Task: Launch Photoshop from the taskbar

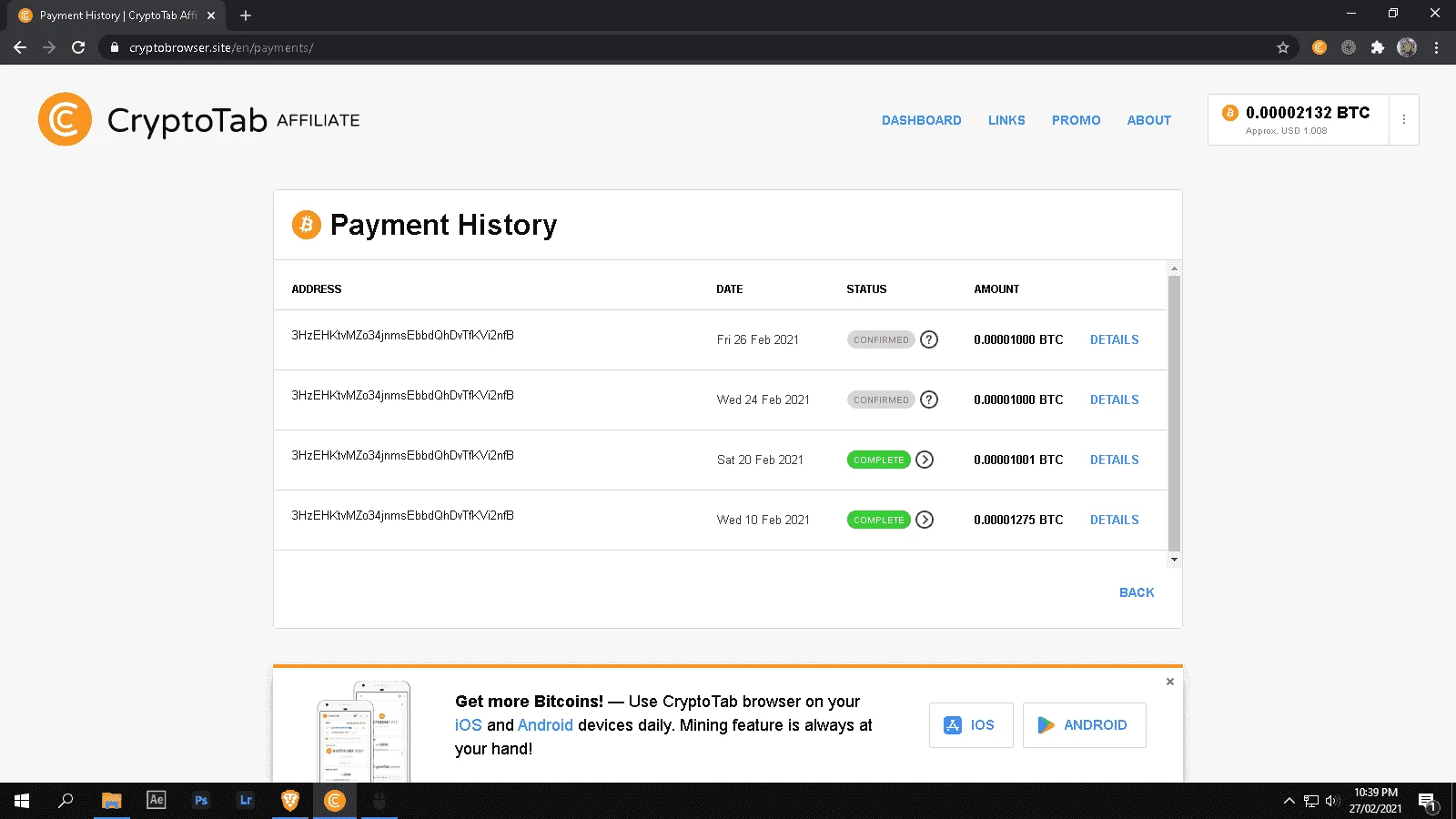Action: coord(201,801)
